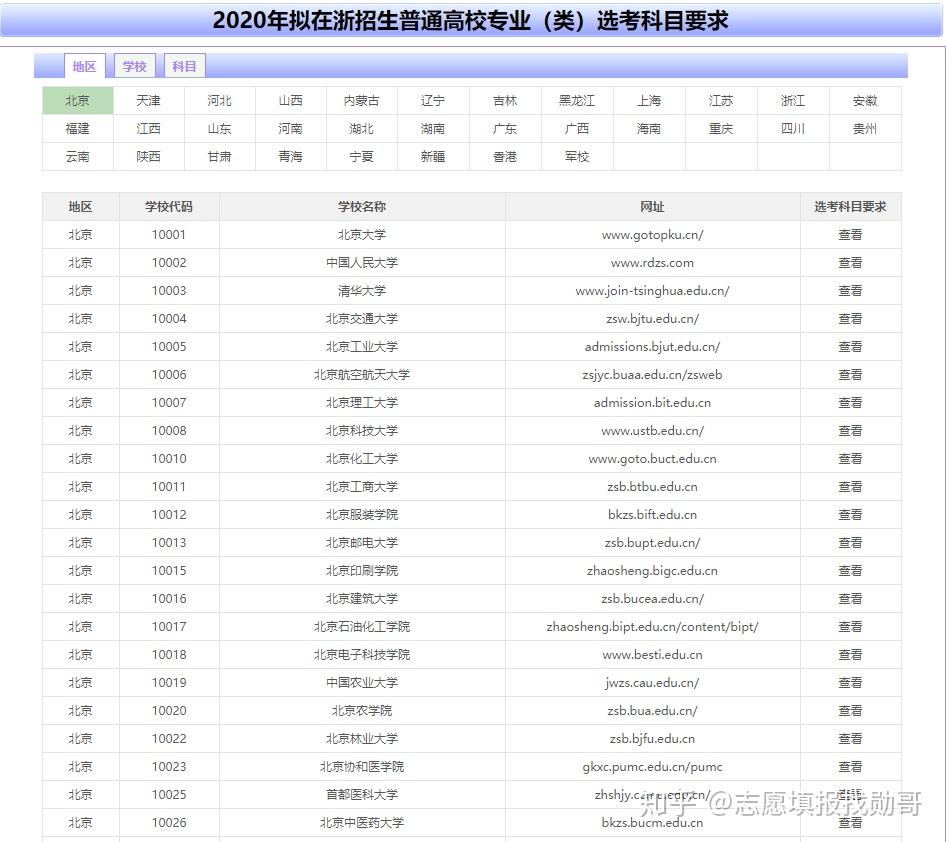Click 查看 for 北京大学

[850, 235]
